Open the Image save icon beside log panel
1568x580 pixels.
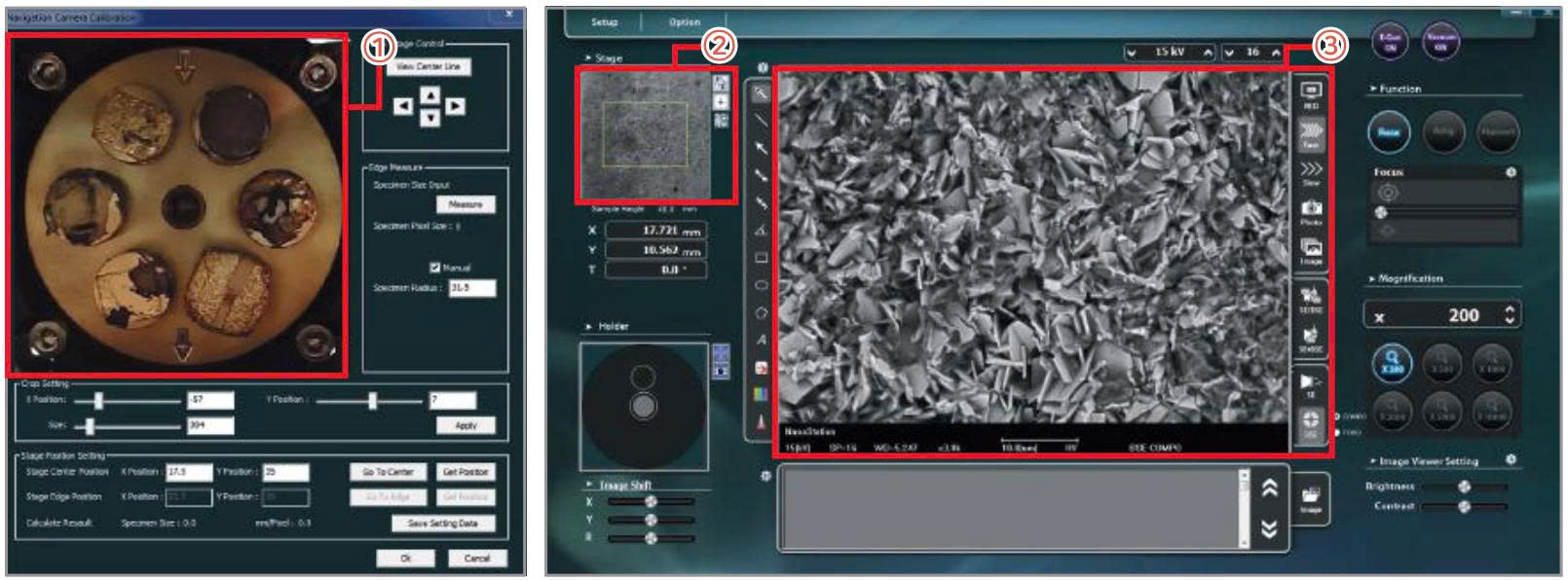pos(1311,498)
